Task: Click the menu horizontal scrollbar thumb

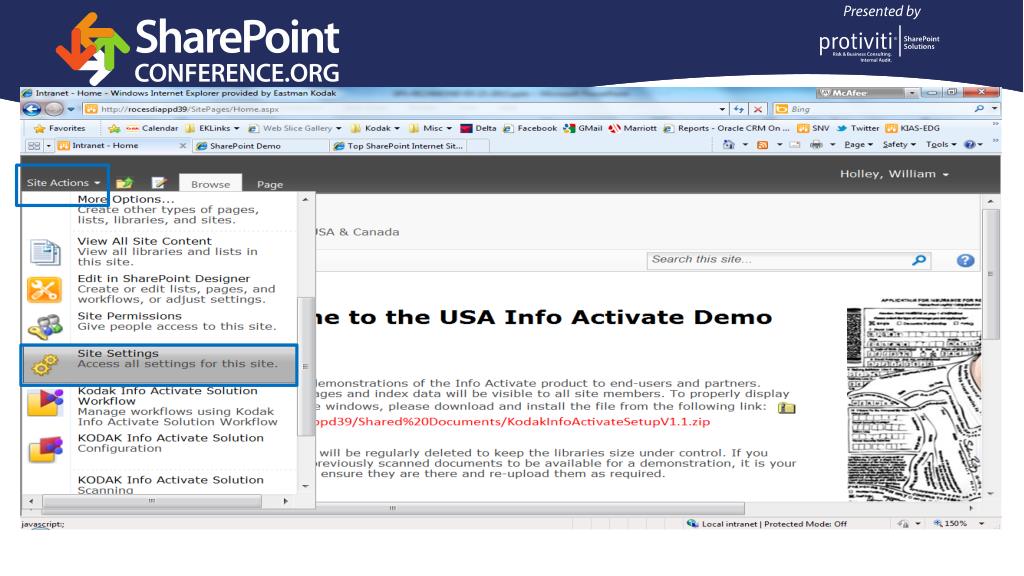Action: (x=152, y=501)
